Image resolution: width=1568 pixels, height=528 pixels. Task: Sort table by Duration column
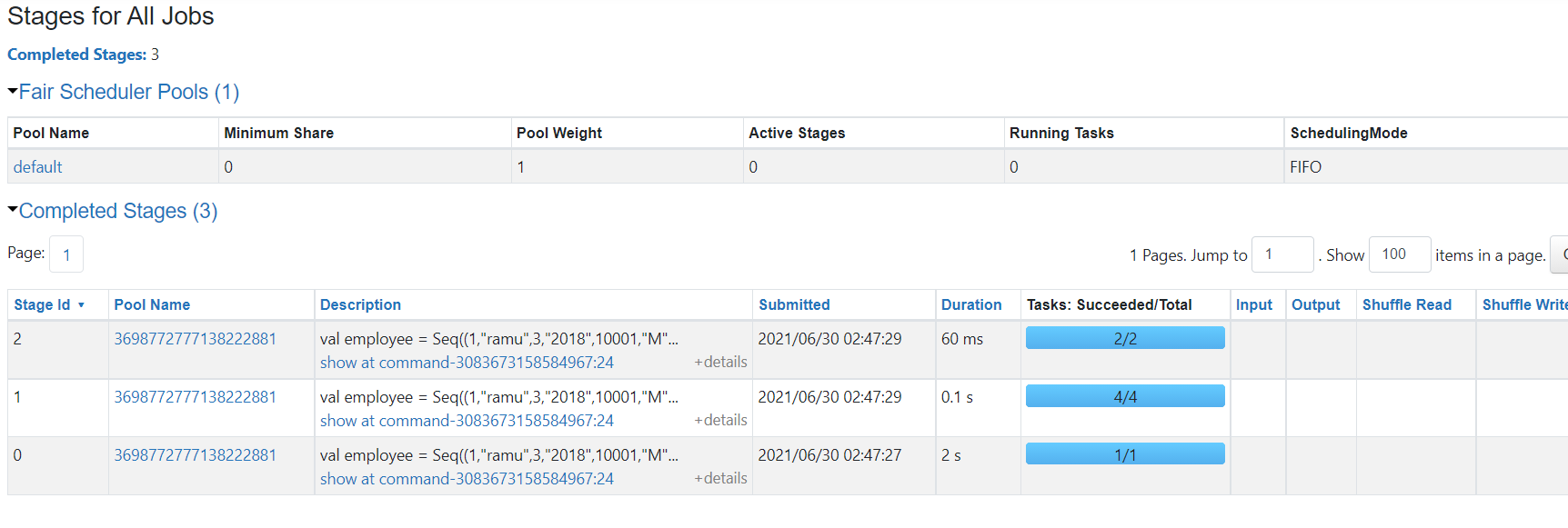tap(971, 305)
